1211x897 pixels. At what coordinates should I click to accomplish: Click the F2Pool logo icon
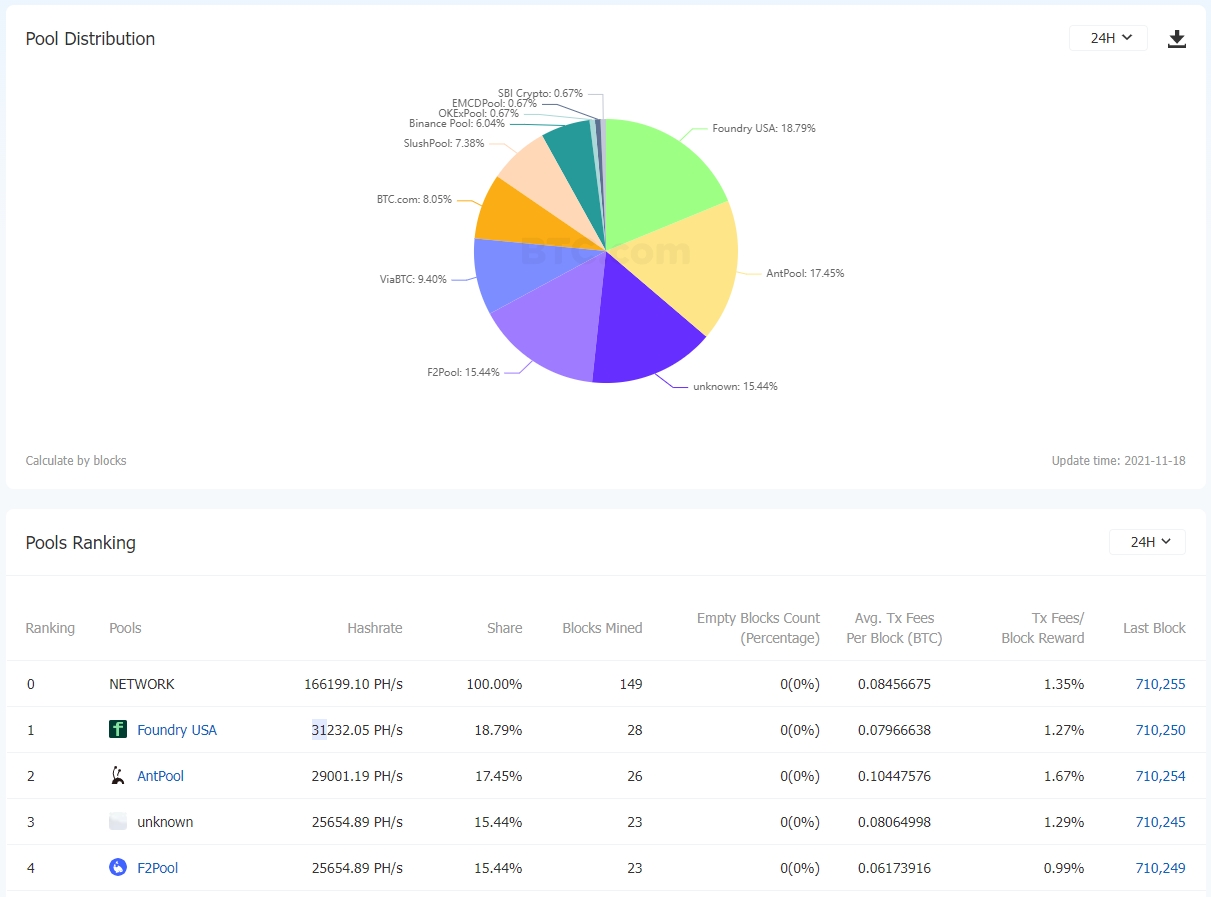[x=118, y=868]
